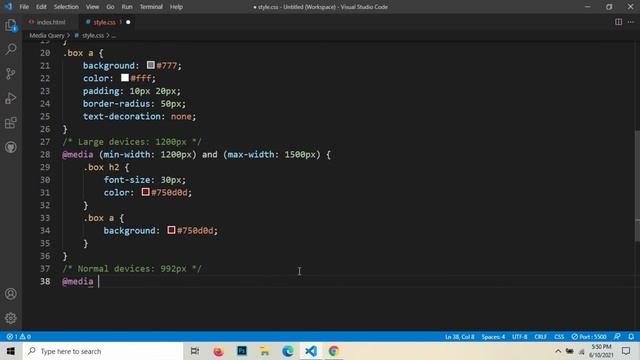Open File Explorer from the taskbar

(x=264, y=351)
